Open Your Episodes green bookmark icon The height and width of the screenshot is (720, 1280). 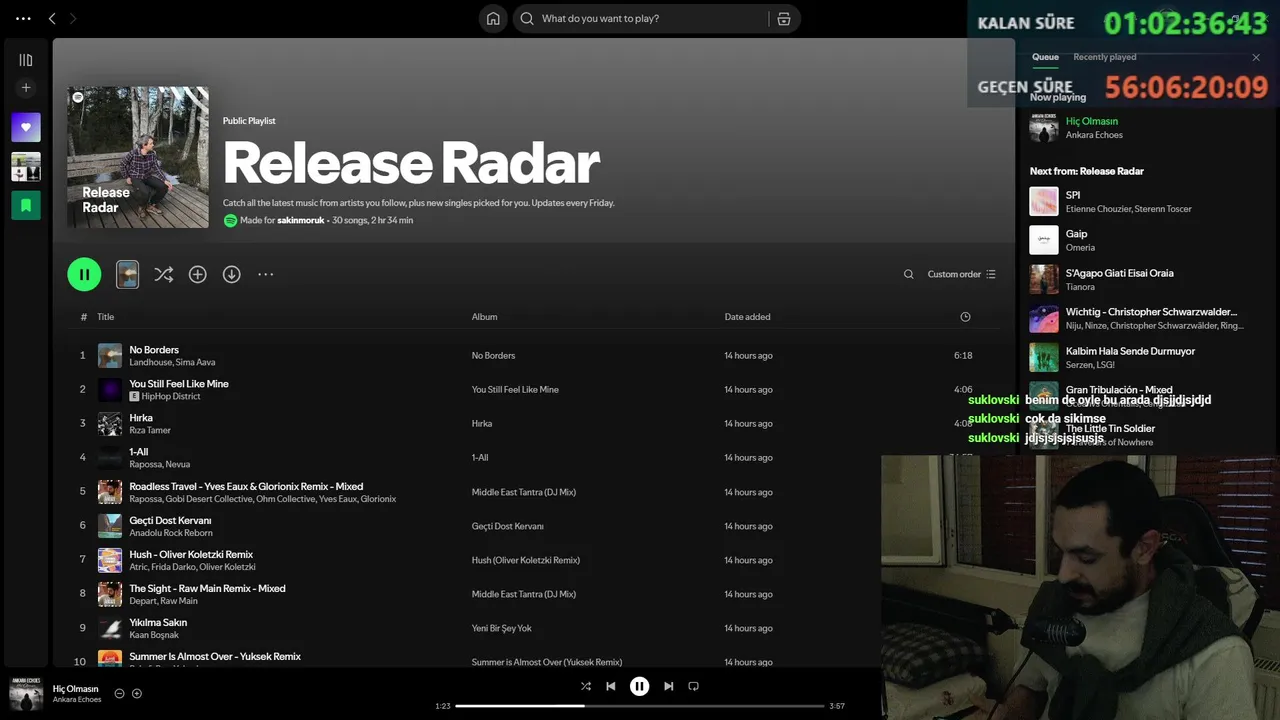pyautogui.click(x=26, y=205)
